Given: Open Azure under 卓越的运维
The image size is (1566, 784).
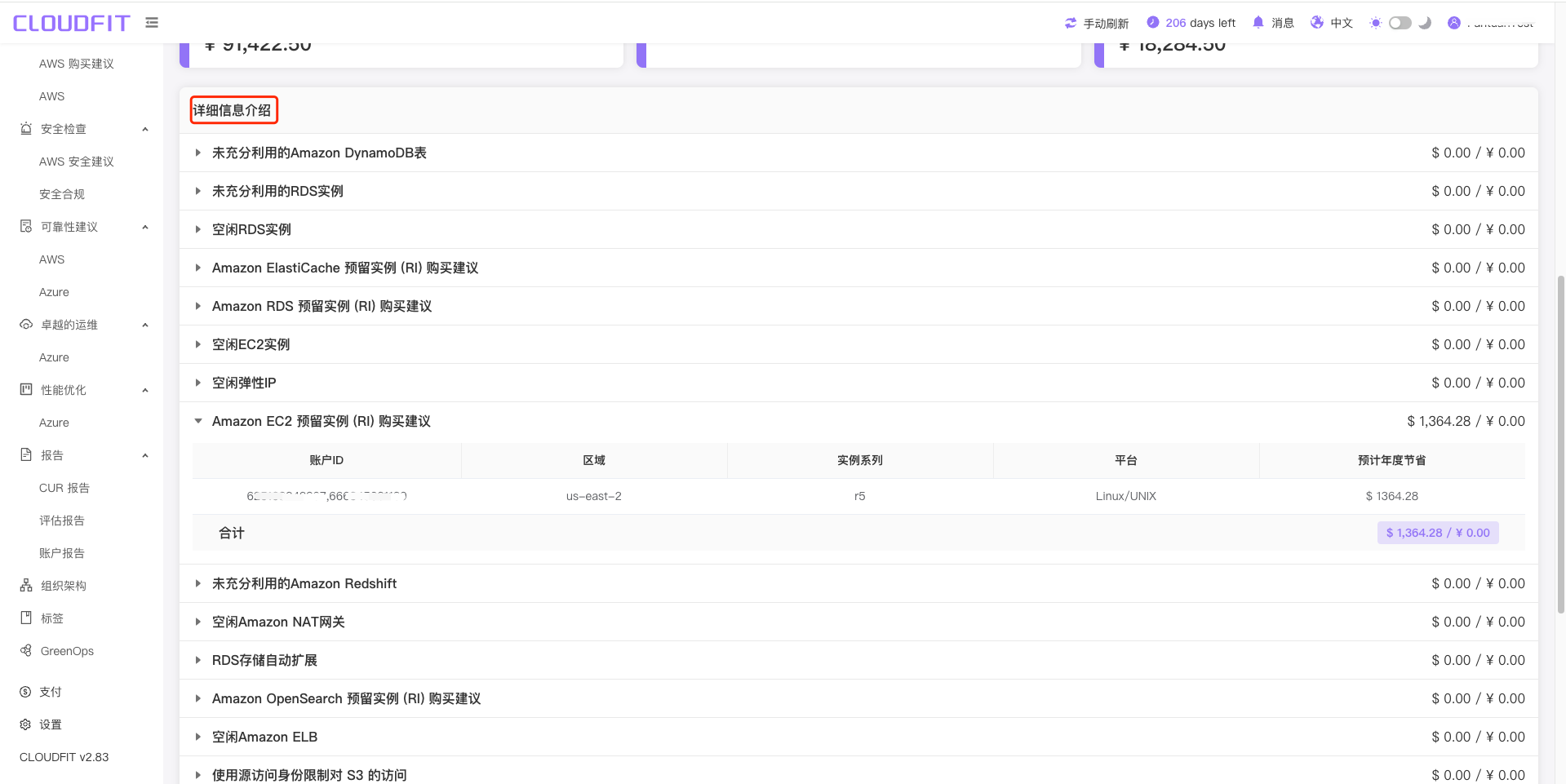Looking at the screenshot, I should coord(54,357).
